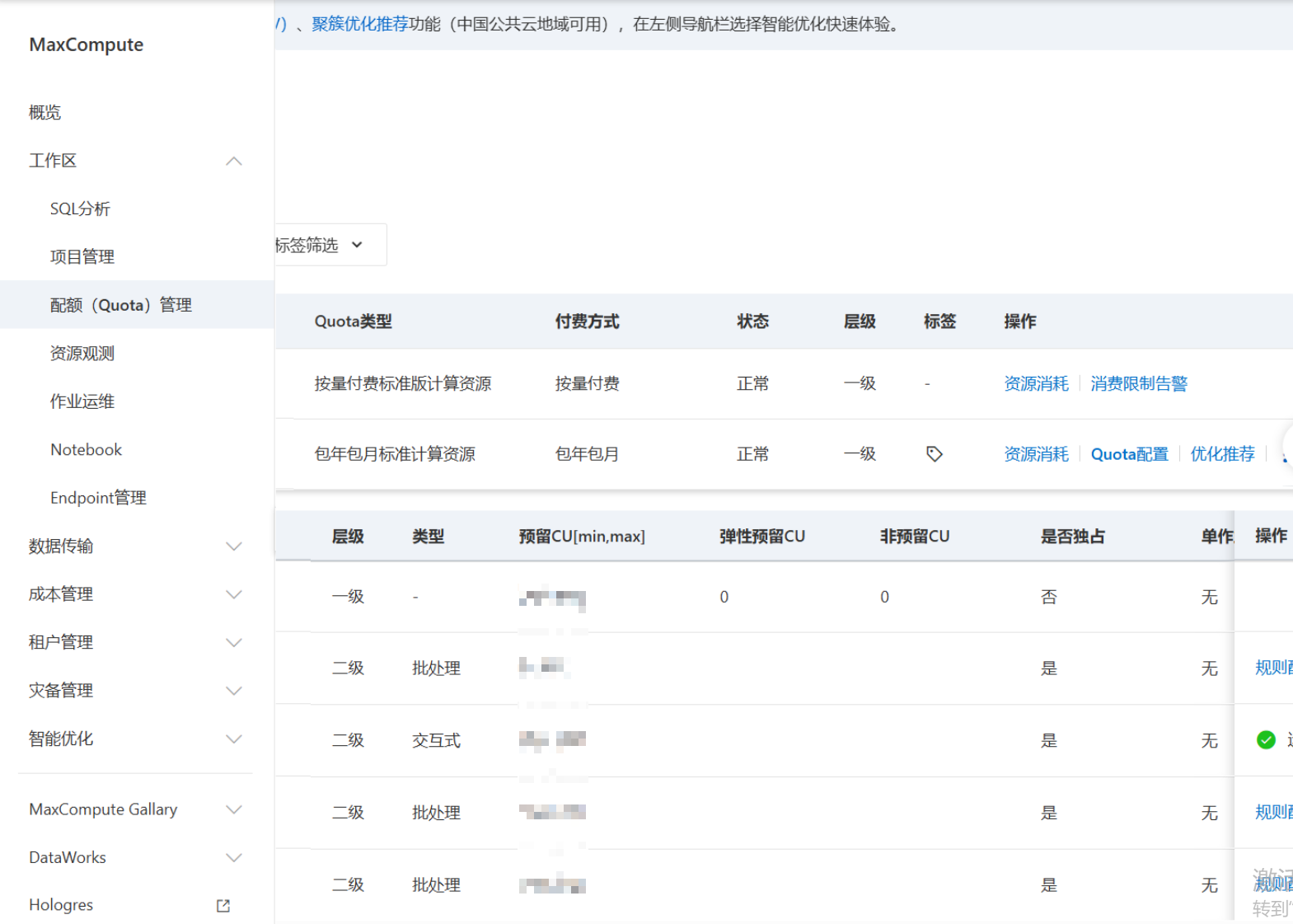
Task: Select 按量付费标准版计算资源 cell
Action: click(x=403, y=384)
